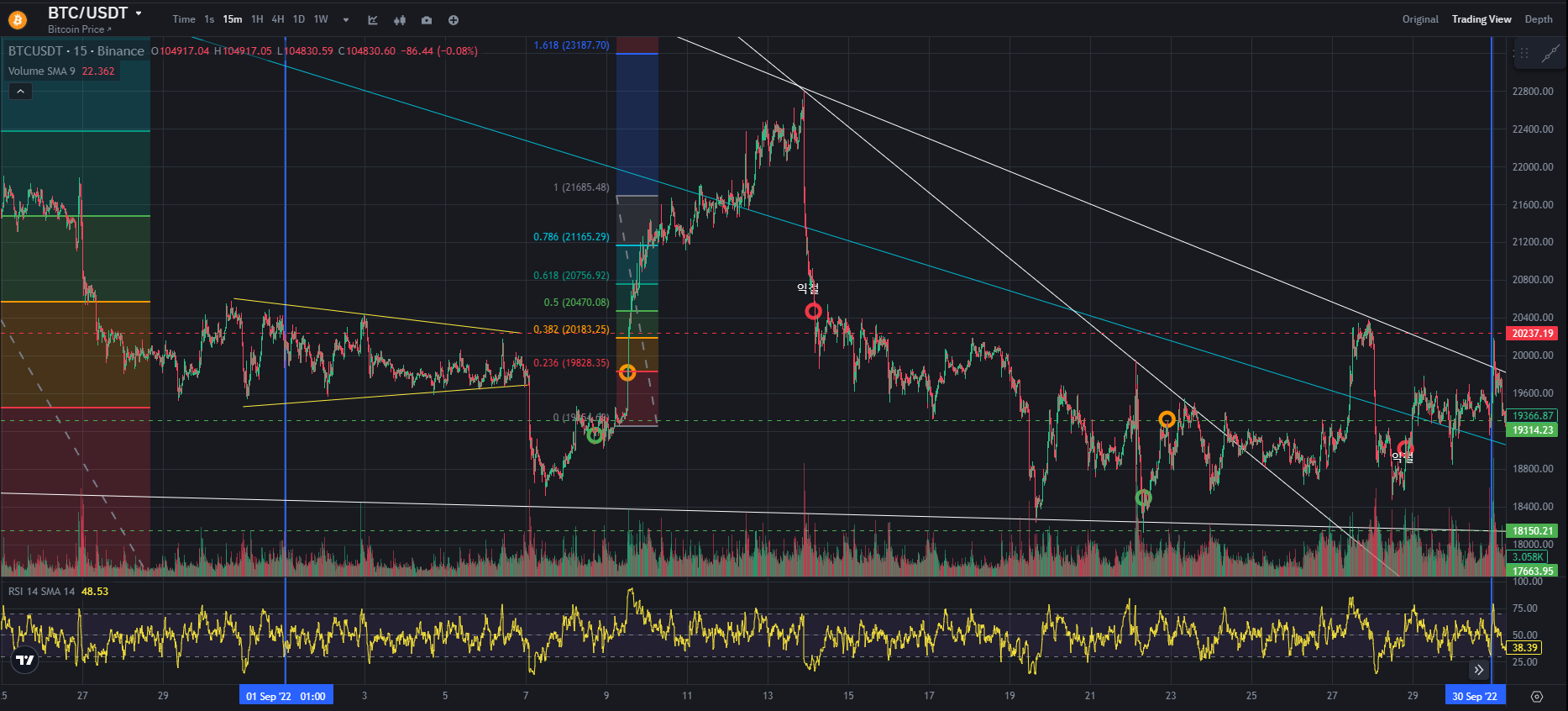Open chart settings hexagon gear icon

pos(1537,697)
